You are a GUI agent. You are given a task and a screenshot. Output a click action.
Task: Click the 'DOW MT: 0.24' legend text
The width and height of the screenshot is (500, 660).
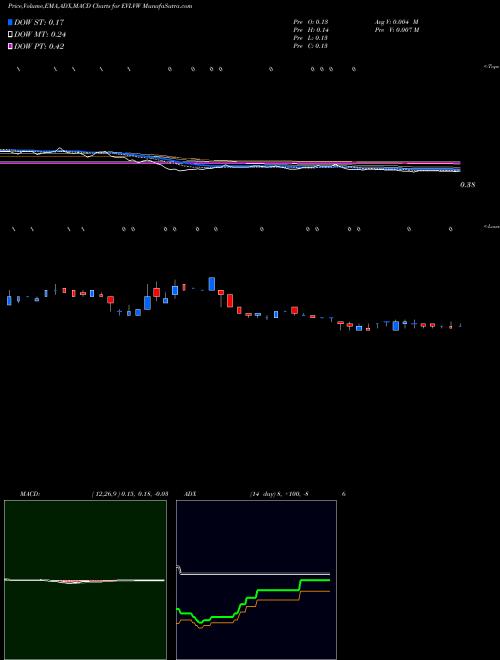[40, 35]
